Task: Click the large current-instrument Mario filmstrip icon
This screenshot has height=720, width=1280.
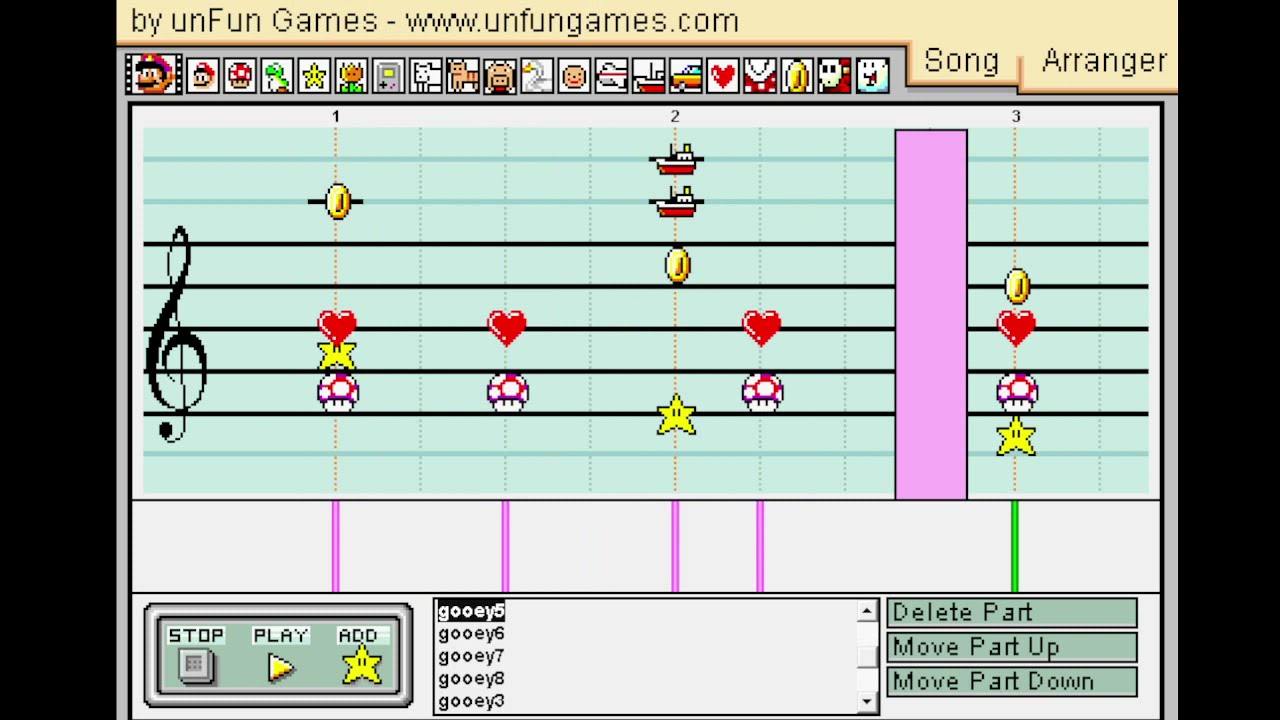Action: coord(154,75)
